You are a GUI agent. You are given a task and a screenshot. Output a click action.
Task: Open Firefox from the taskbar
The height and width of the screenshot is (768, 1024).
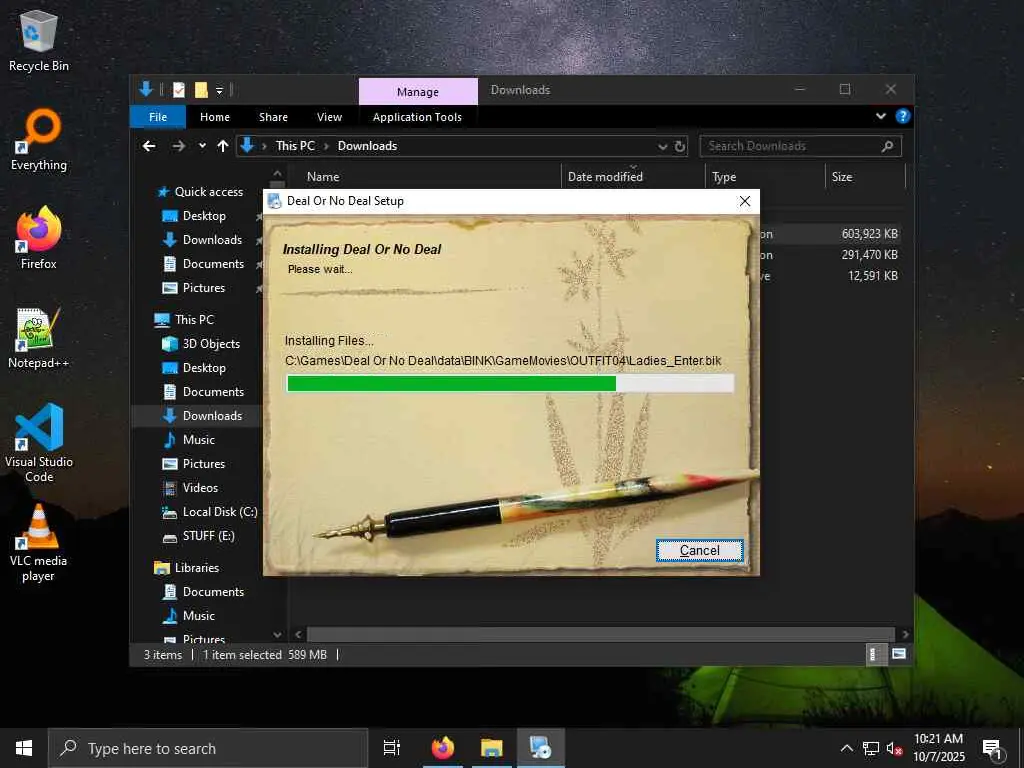click(x=442, y=748)
